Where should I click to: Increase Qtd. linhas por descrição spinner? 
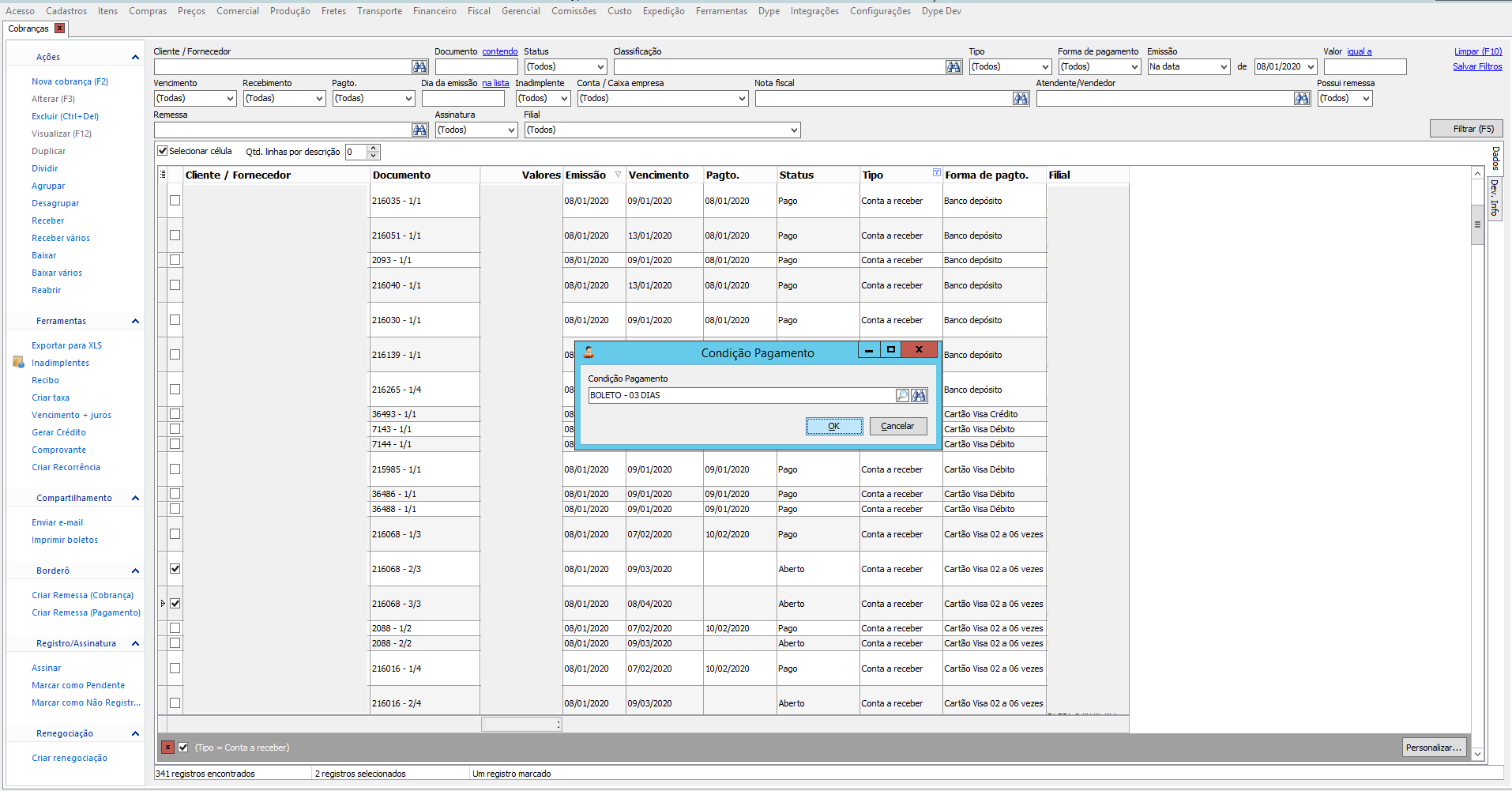[374, 148]
